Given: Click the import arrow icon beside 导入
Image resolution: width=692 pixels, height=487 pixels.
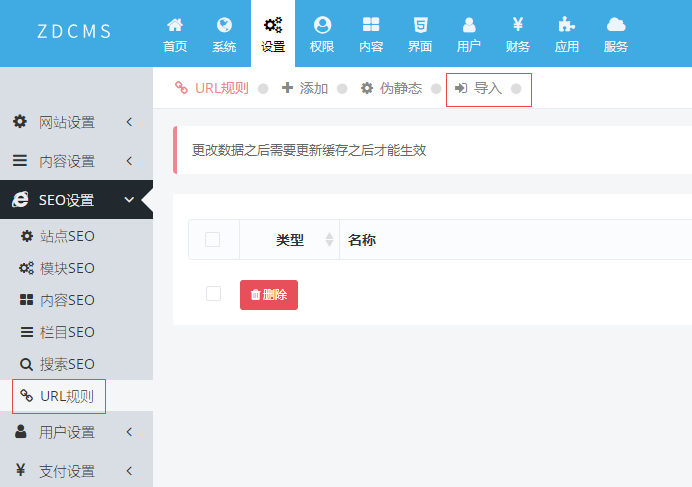Looking at the screenshot, I should (461, 88).
